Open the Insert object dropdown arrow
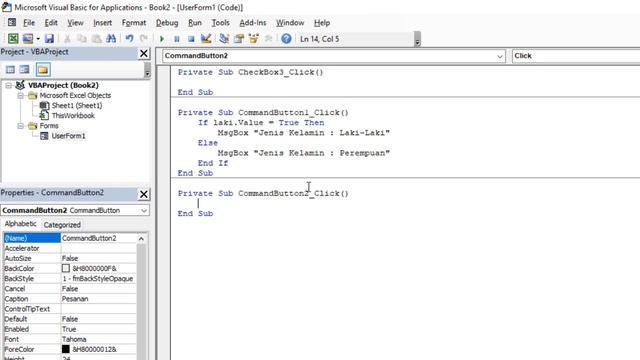Image resolution: width=640 pixels, height=360 pixels. (38, 39)
